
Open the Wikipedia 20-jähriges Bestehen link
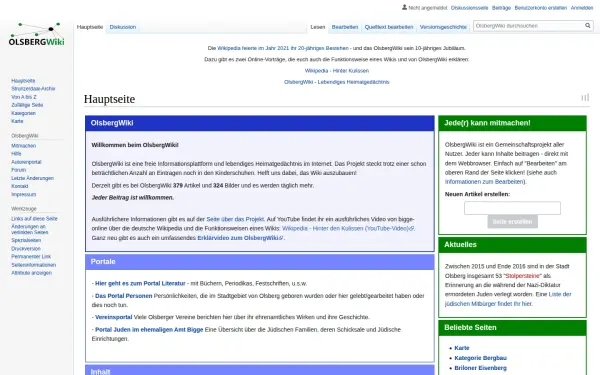pos(283,48)
